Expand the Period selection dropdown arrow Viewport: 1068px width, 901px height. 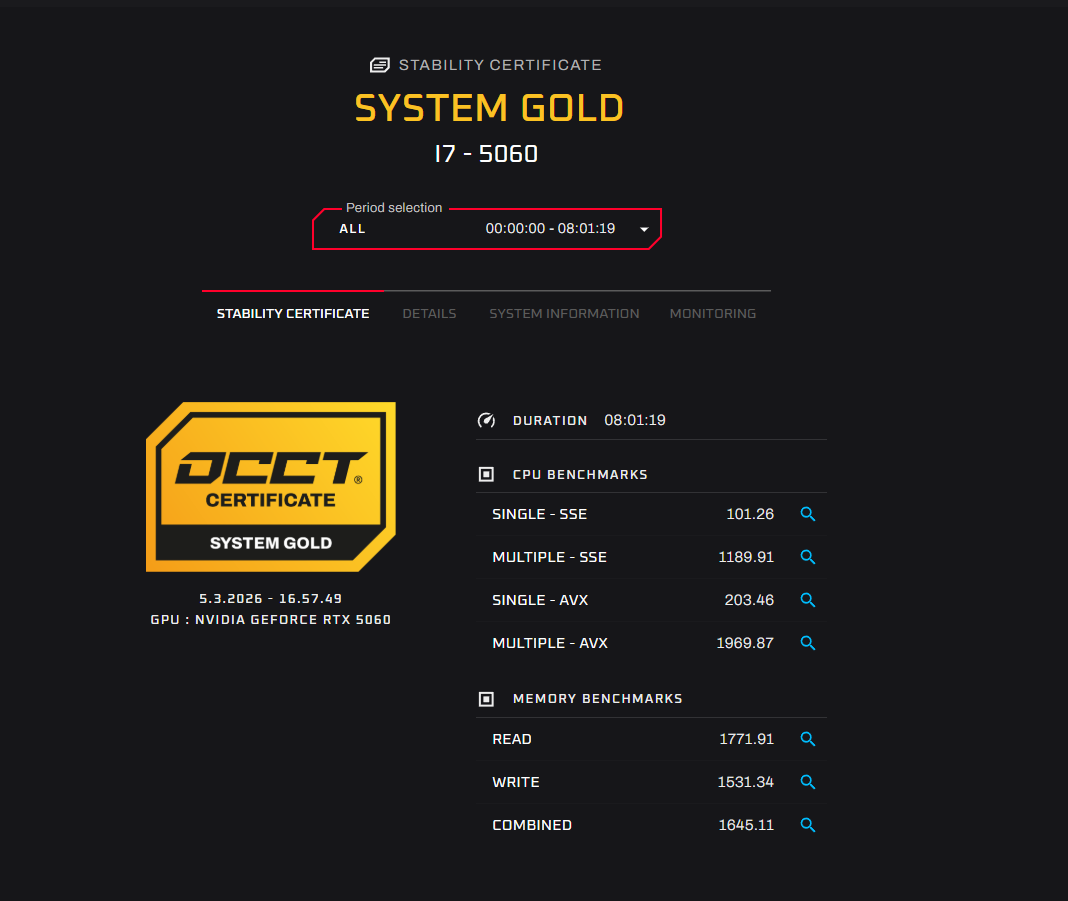644,230
